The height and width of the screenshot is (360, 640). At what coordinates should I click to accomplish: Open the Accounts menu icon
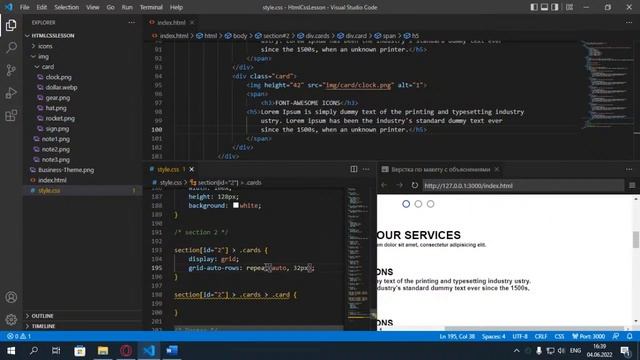pos(11,297)
